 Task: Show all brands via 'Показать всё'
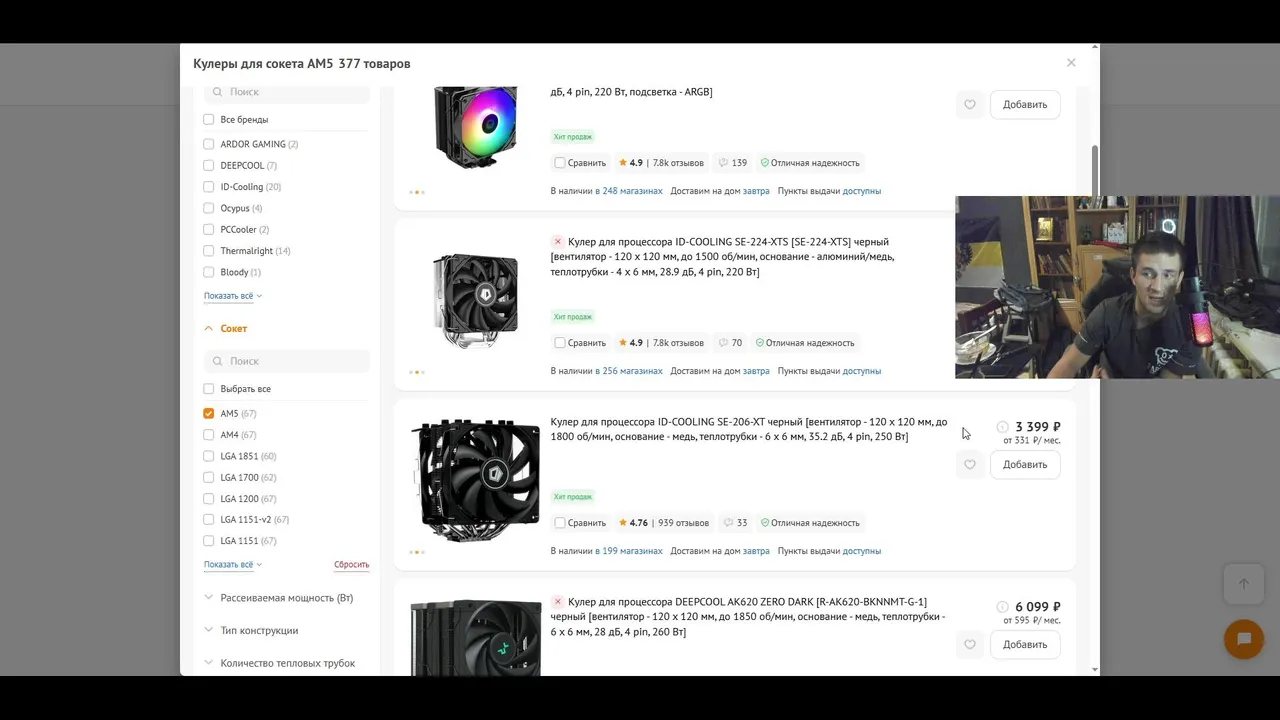(233, 296)
